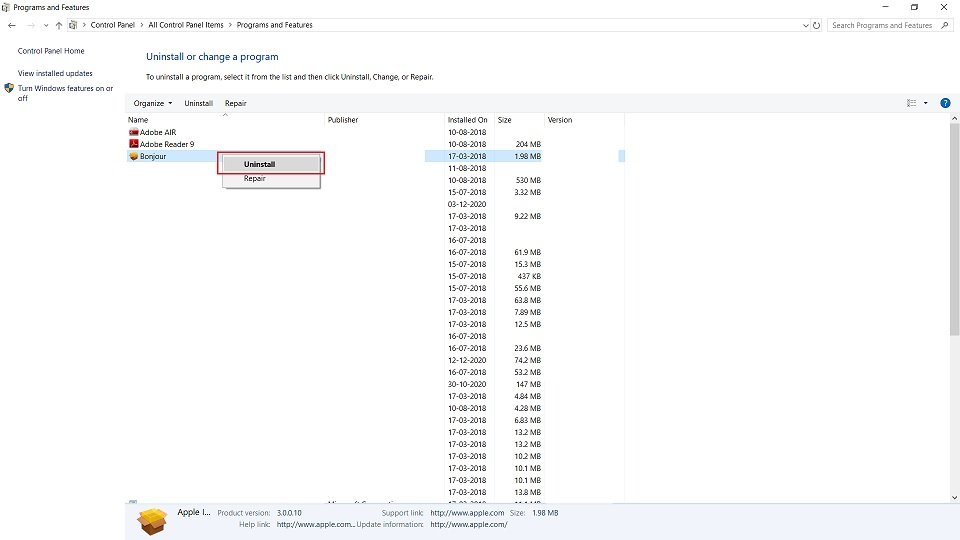This screenshot has width=960, height=540.
Task: Open Turn Windows features on or off
Action: tap(65, 93)
